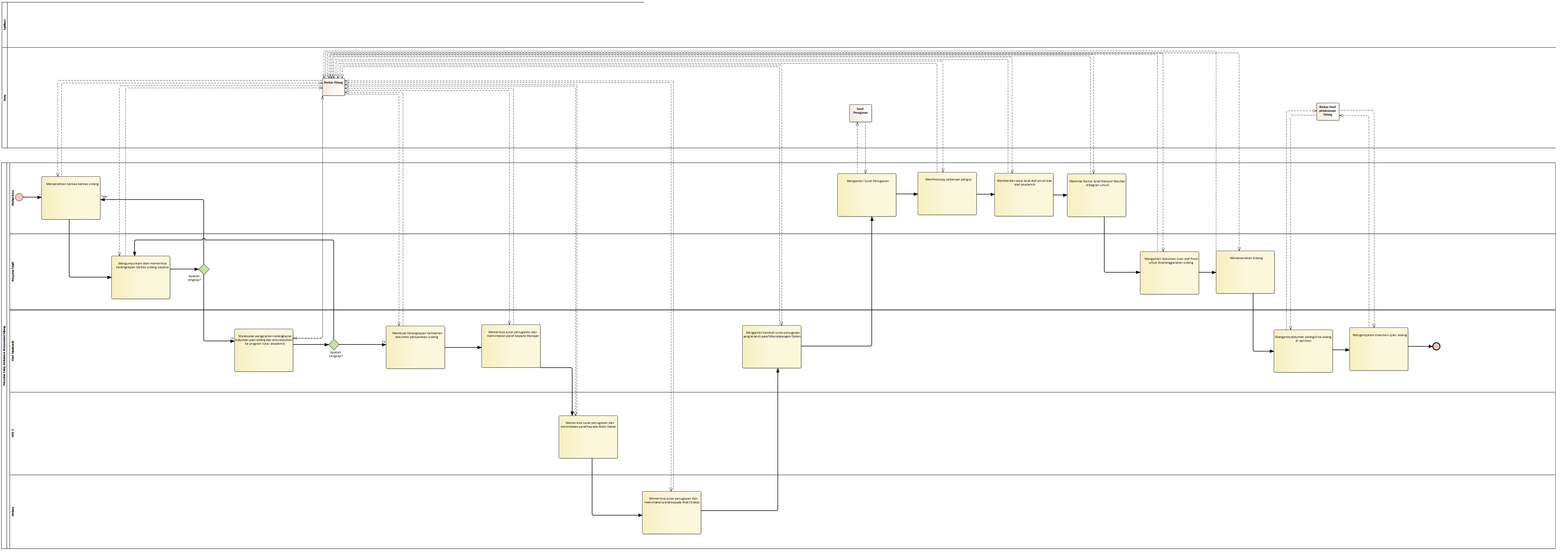Select 'Memeriksa surat penugasan... paraf kepada Manajer' task

pos(511,346)
